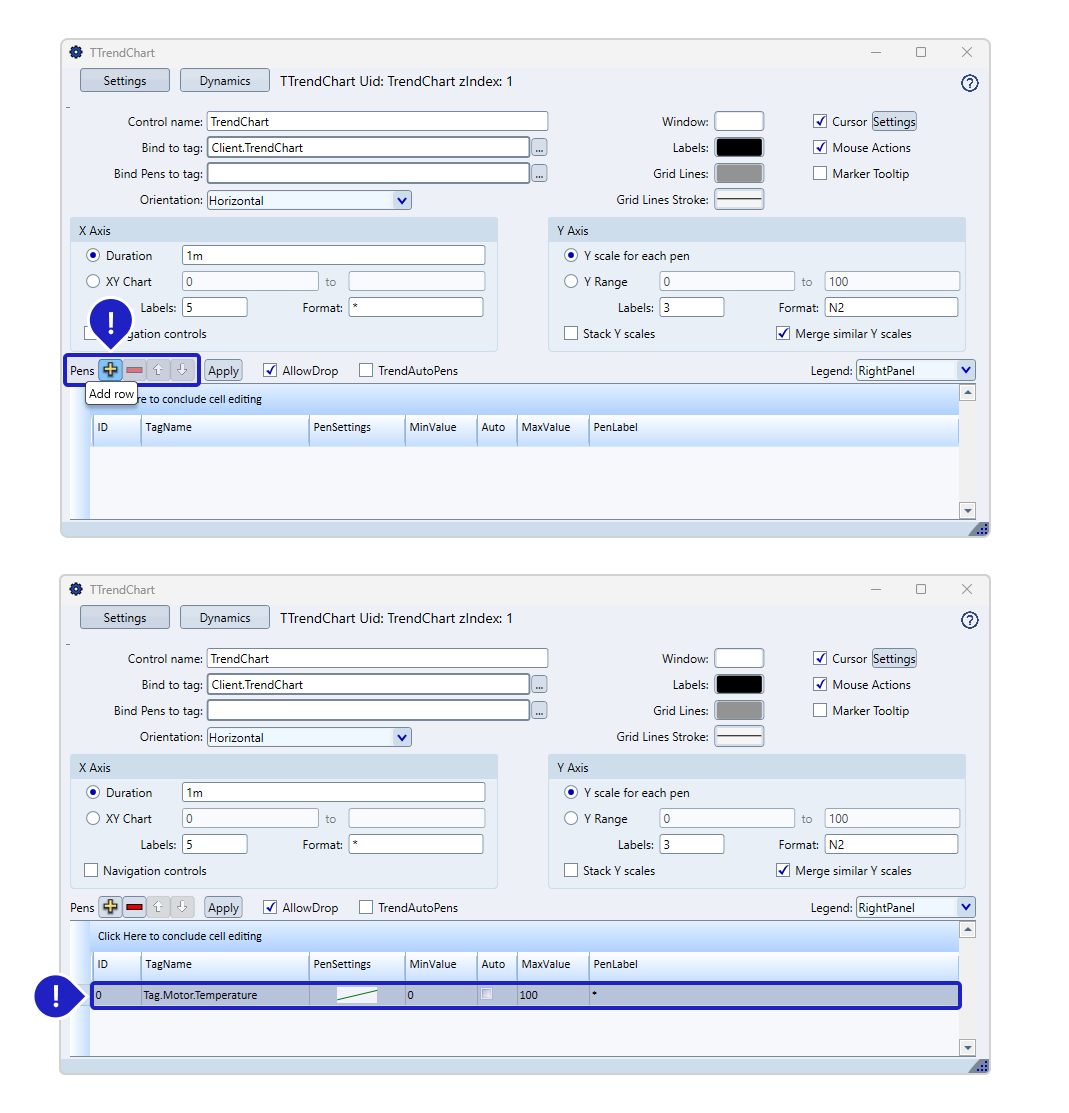Toggle the Auto checkbox in the Tag.Motor.Temperature row

(487, 994)
